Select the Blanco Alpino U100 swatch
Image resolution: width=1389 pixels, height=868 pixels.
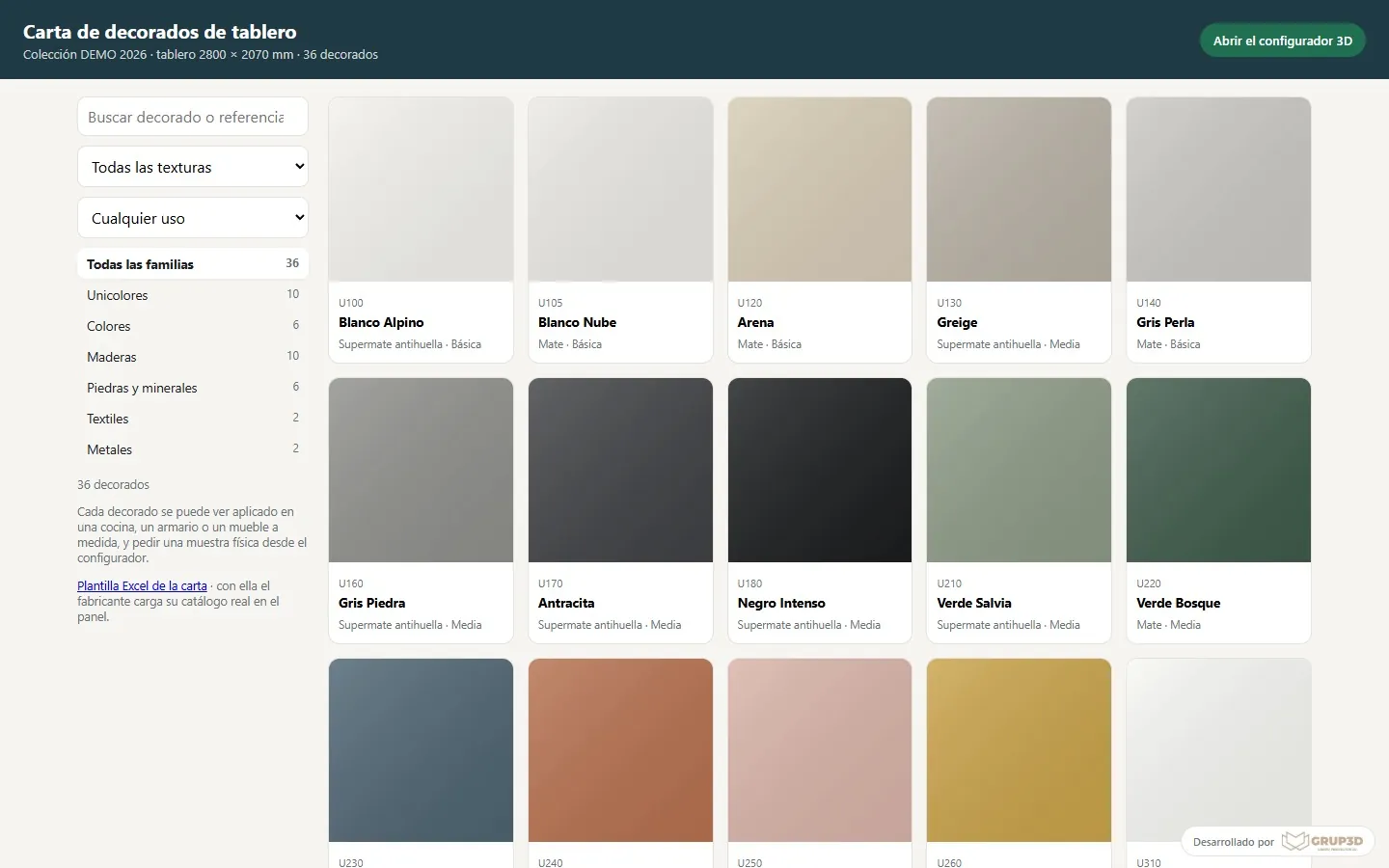pos(421,189)
